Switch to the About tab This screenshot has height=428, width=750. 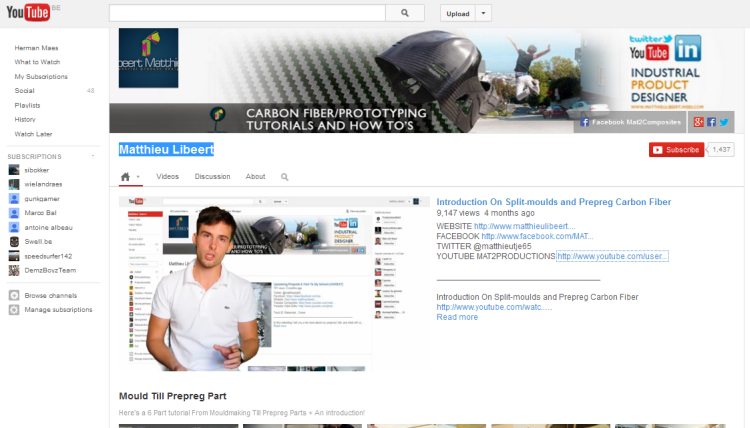[255, 176]
